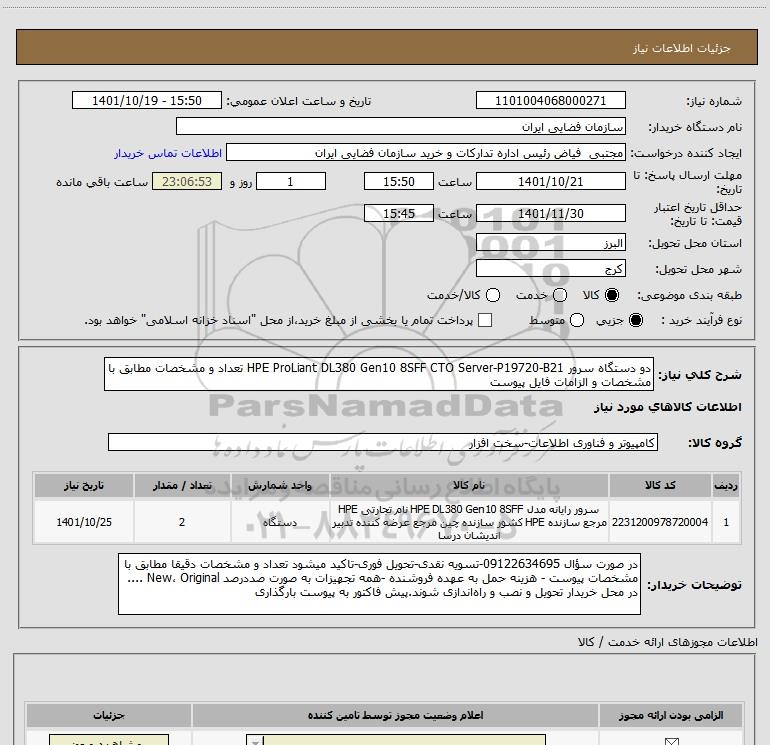Click the اطلاعات مجوزهای ارائه خدمت heading
The width and height of the screenshot is (770, 745).
pyautogui.click(x=668, y=642)
